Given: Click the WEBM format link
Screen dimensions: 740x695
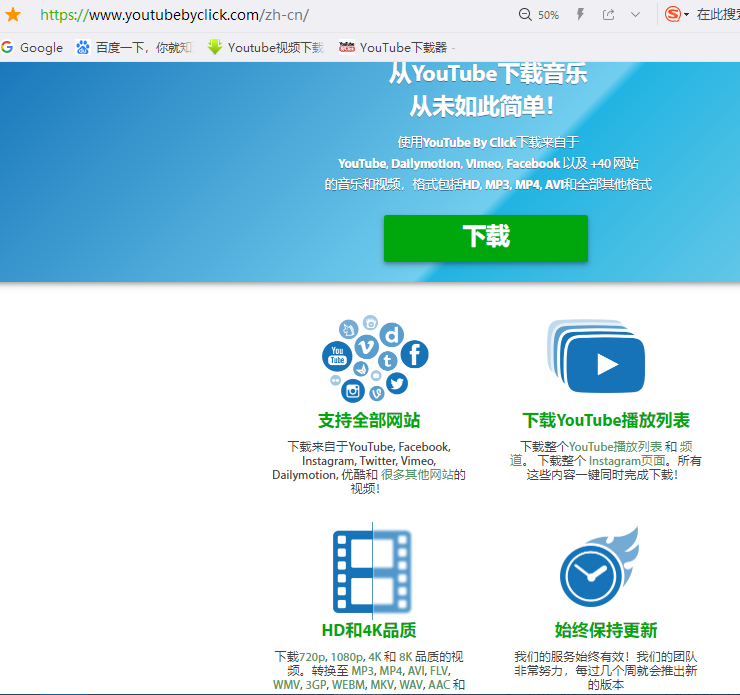Looking at the screenshot, I should tap(348, 684).
